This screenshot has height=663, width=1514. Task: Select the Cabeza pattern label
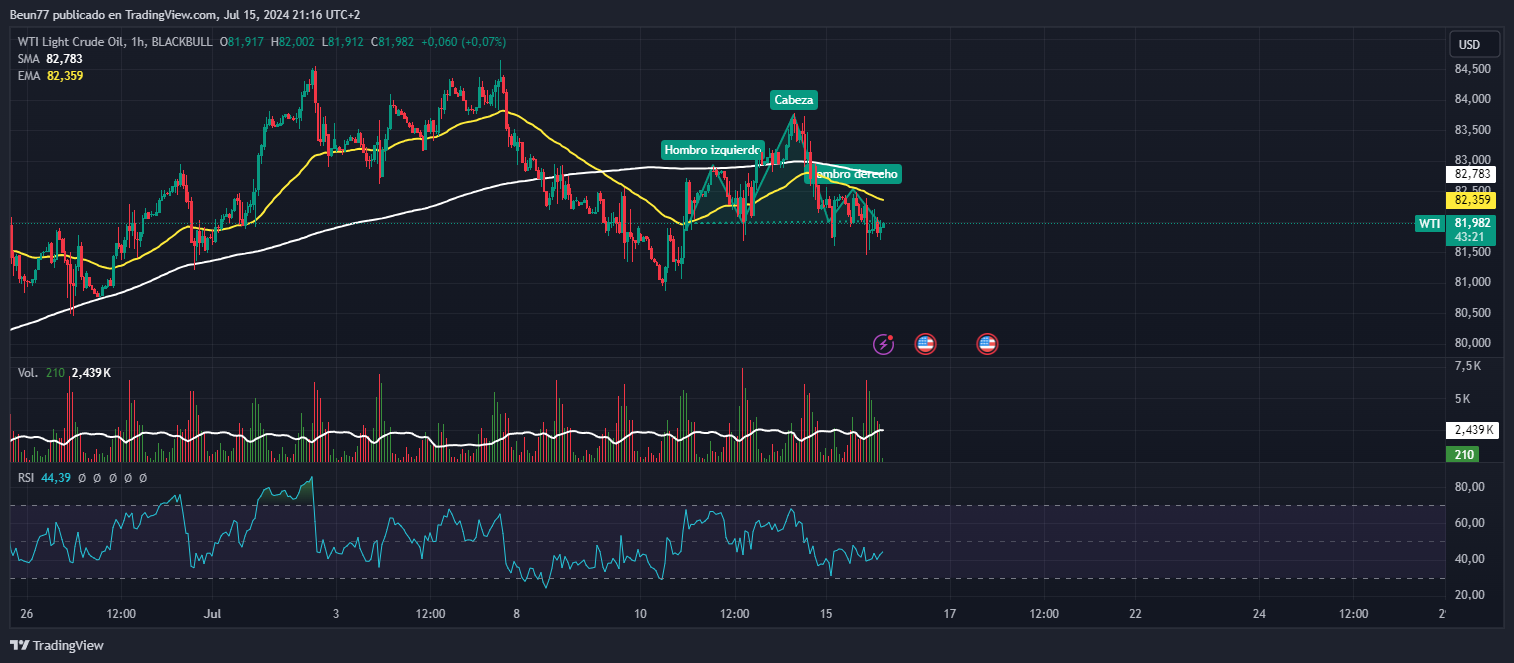tap(794, 100)
